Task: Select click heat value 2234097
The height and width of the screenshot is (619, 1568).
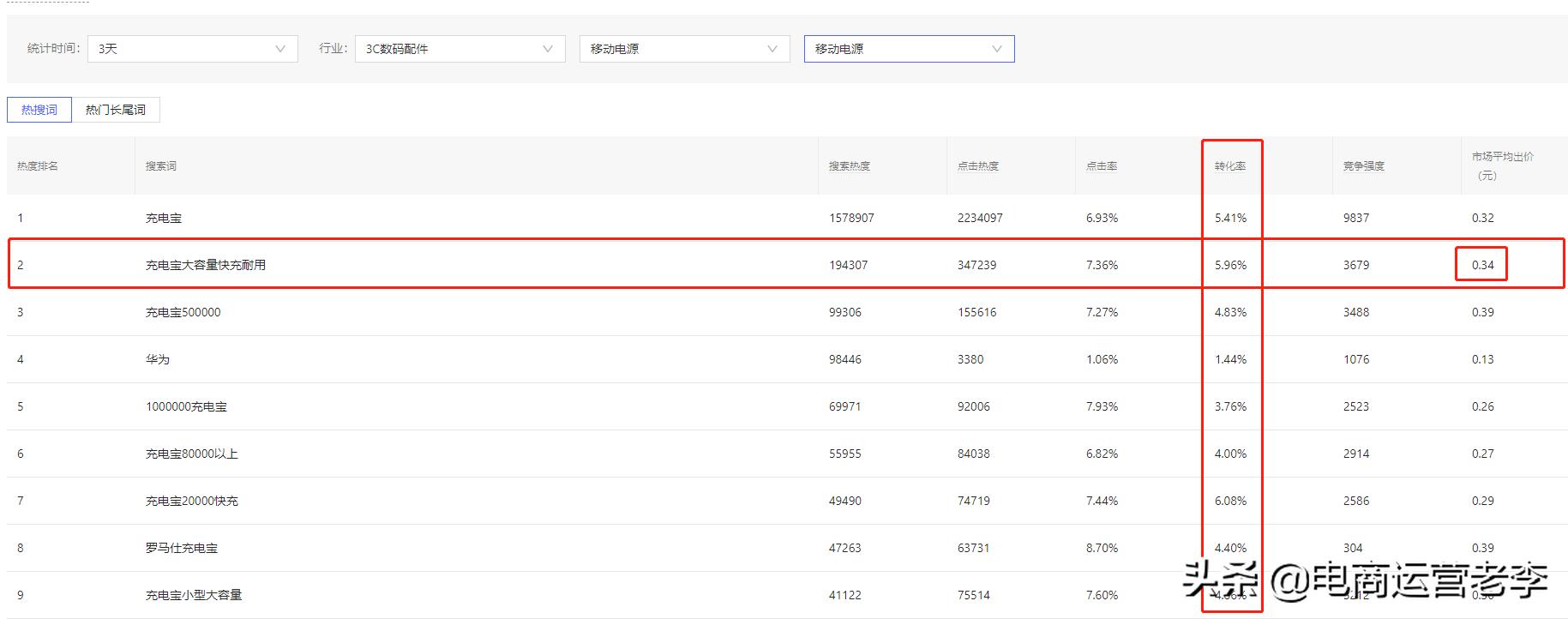Action: 980,218
